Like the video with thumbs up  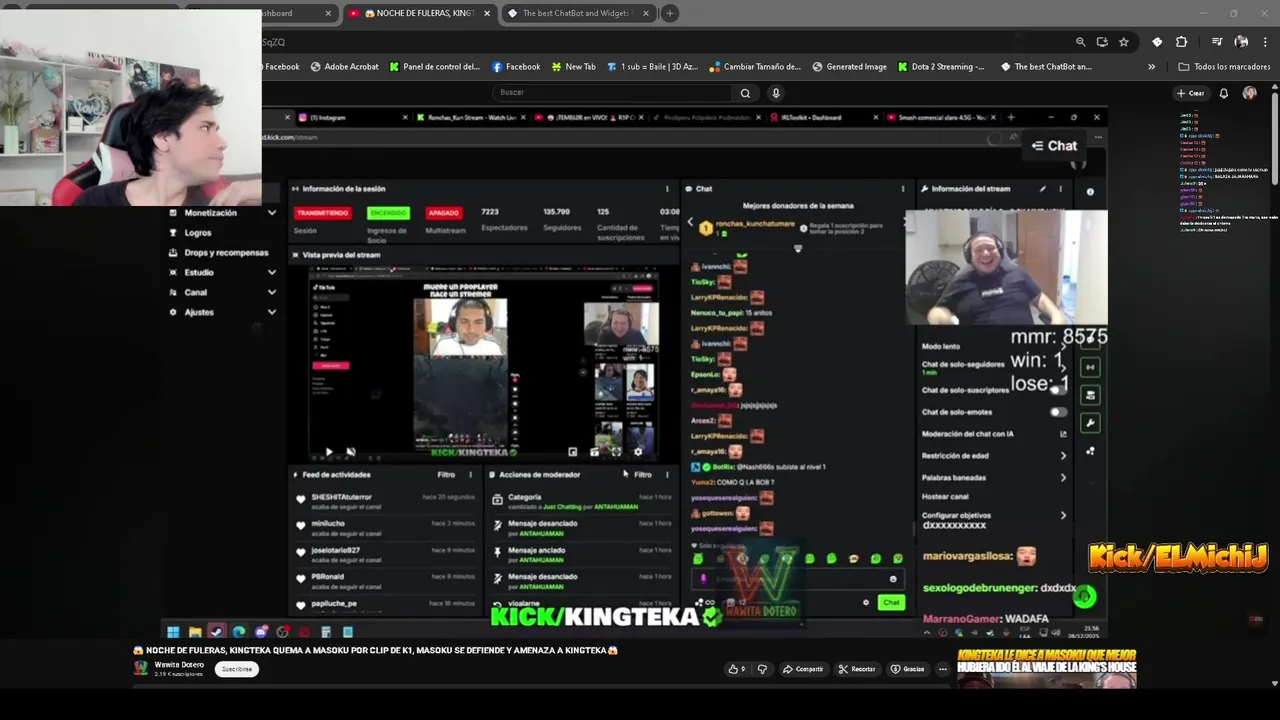737,669
